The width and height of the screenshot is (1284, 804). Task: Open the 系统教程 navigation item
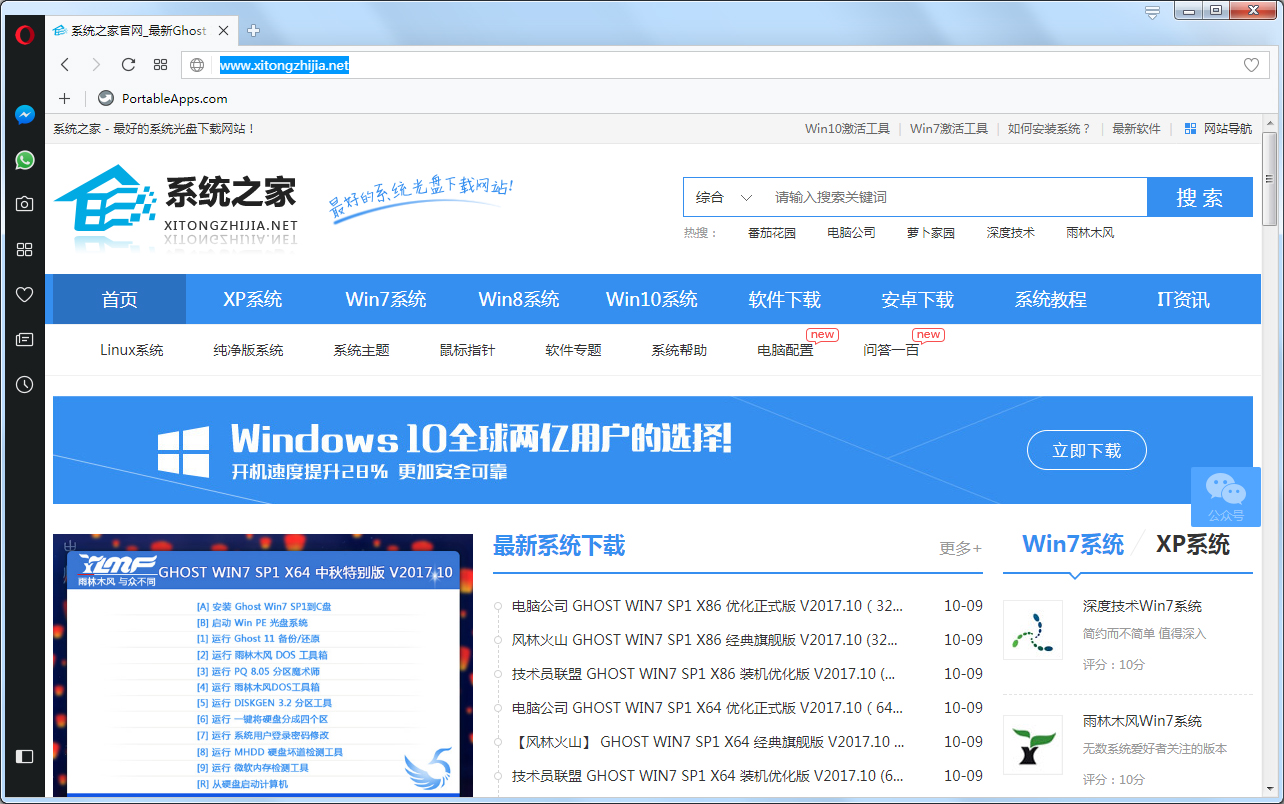(1051, 299)
